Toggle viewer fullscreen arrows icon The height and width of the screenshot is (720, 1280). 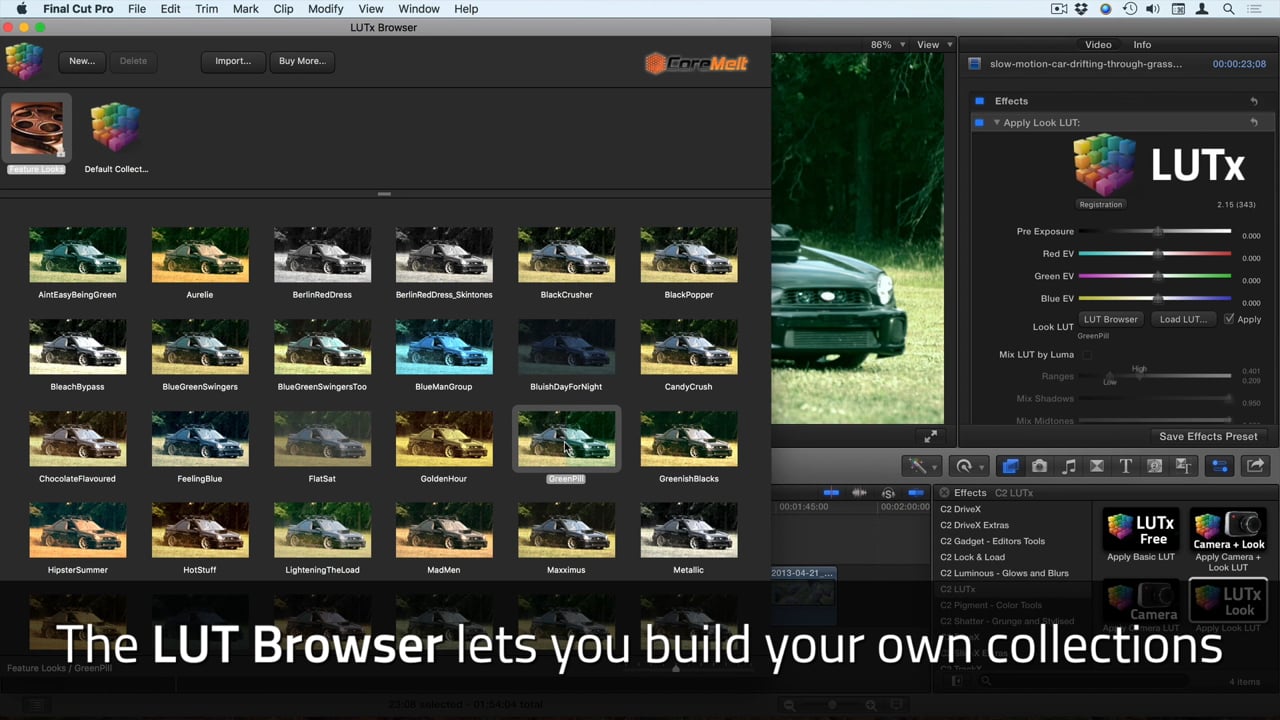pyautogui.click(x=931, y=436)
